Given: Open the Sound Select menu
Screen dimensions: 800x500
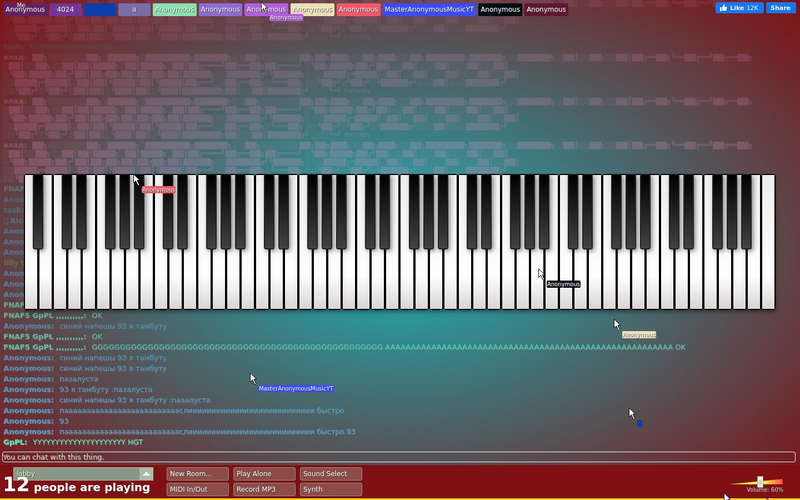Looking at the screenshot, I should coord(331,473).
